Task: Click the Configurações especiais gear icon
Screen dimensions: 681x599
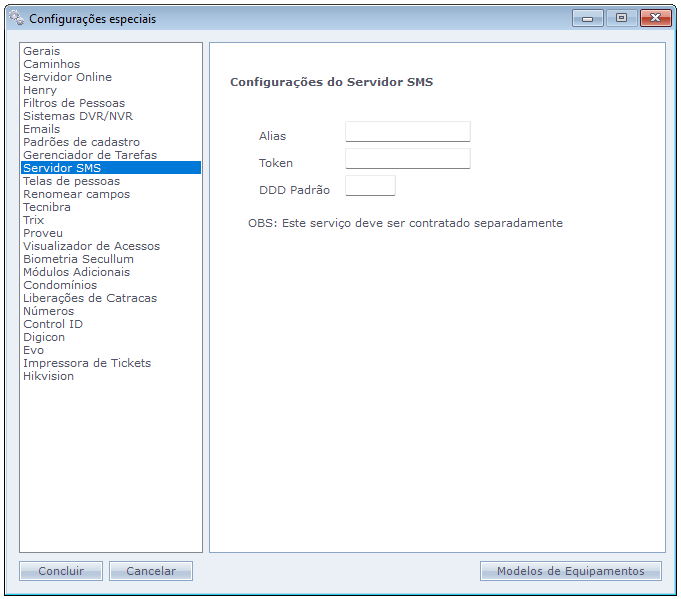Action: 16,18
